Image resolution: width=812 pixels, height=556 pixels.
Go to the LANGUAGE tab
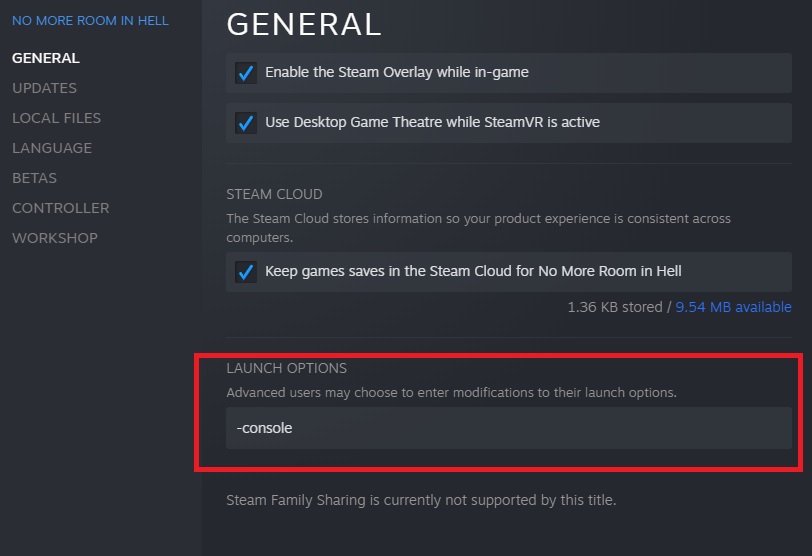point(52,148)
